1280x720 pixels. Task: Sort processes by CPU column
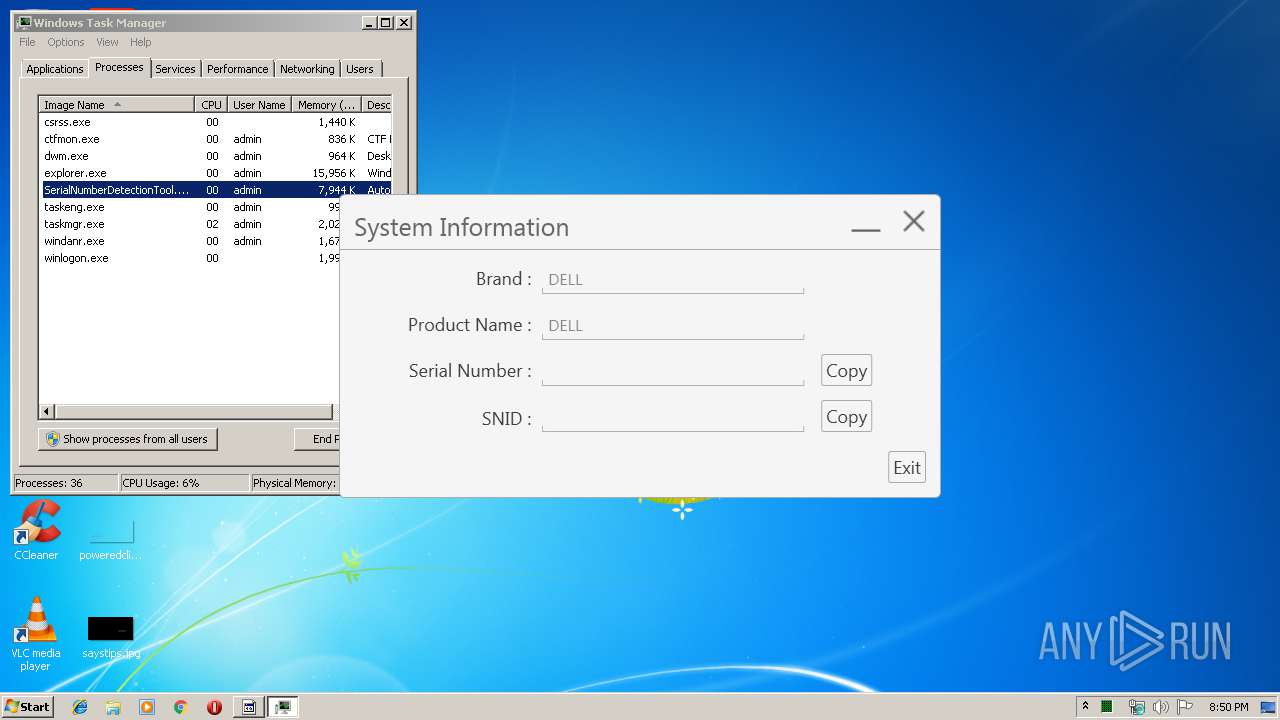(x=211, y=105)
